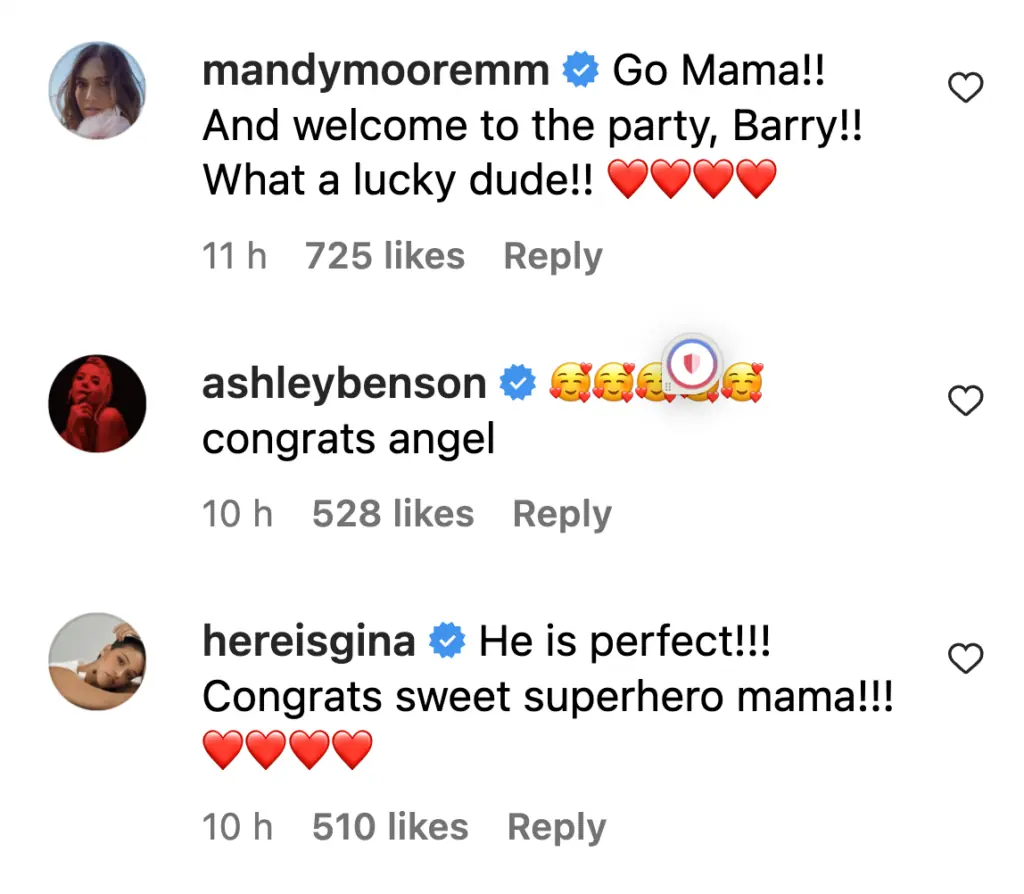Click the red shield overlay icon
The height and width of the screenshot is (894, 1024).
693,366
